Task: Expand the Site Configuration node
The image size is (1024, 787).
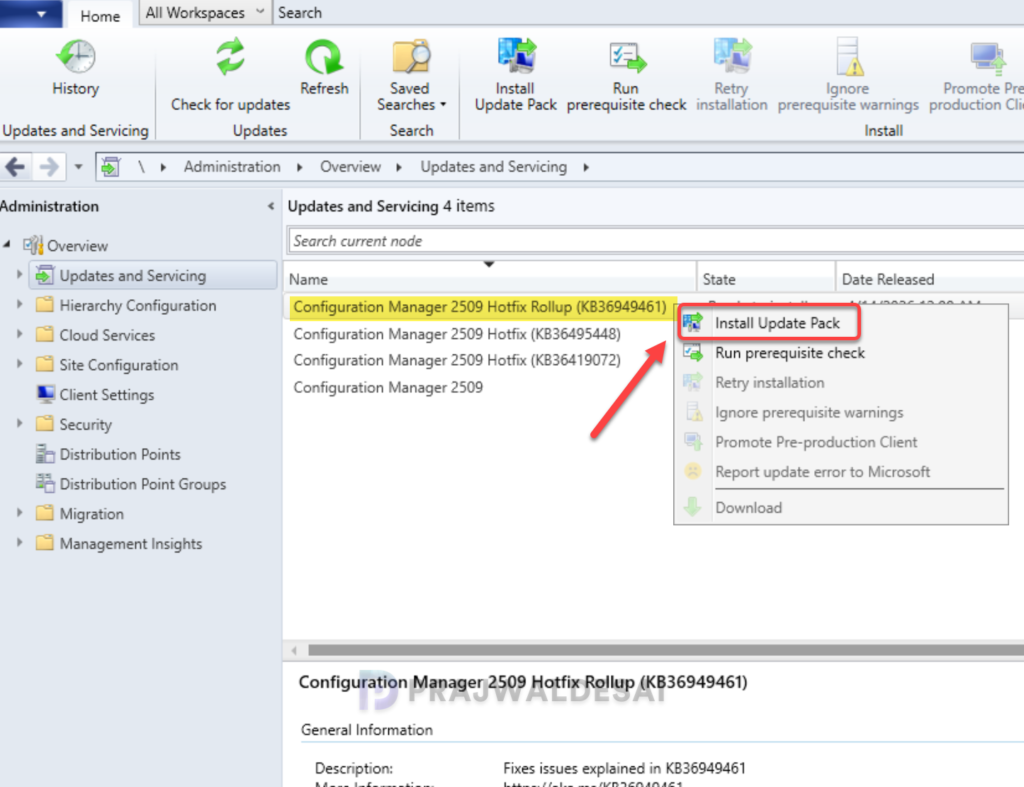Action: click(x=20, y=364)
